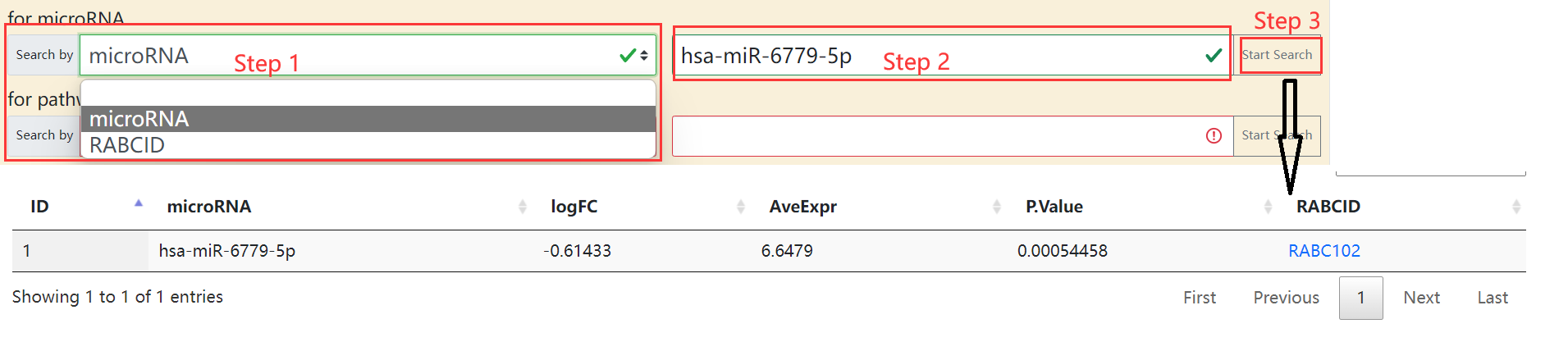1568x351 pixels.
Task: Open the RABC102 link
Action: (1324, 251)
